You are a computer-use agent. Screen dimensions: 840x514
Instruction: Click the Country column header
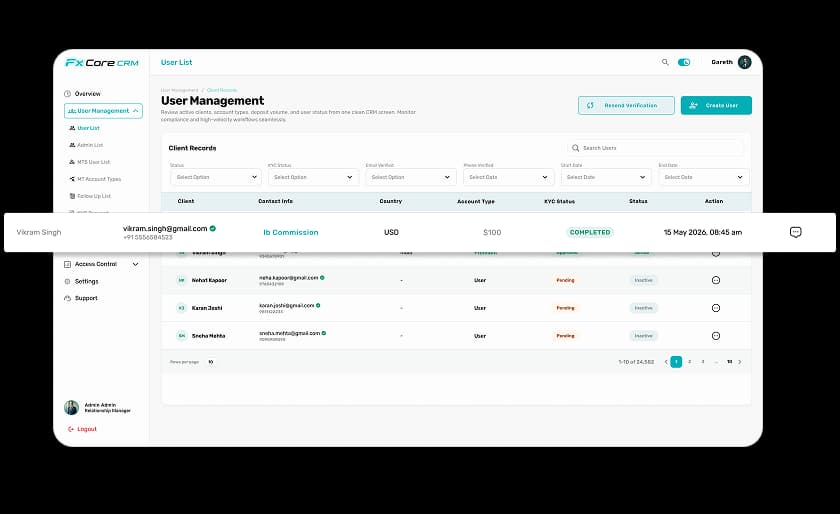(391, 201)
